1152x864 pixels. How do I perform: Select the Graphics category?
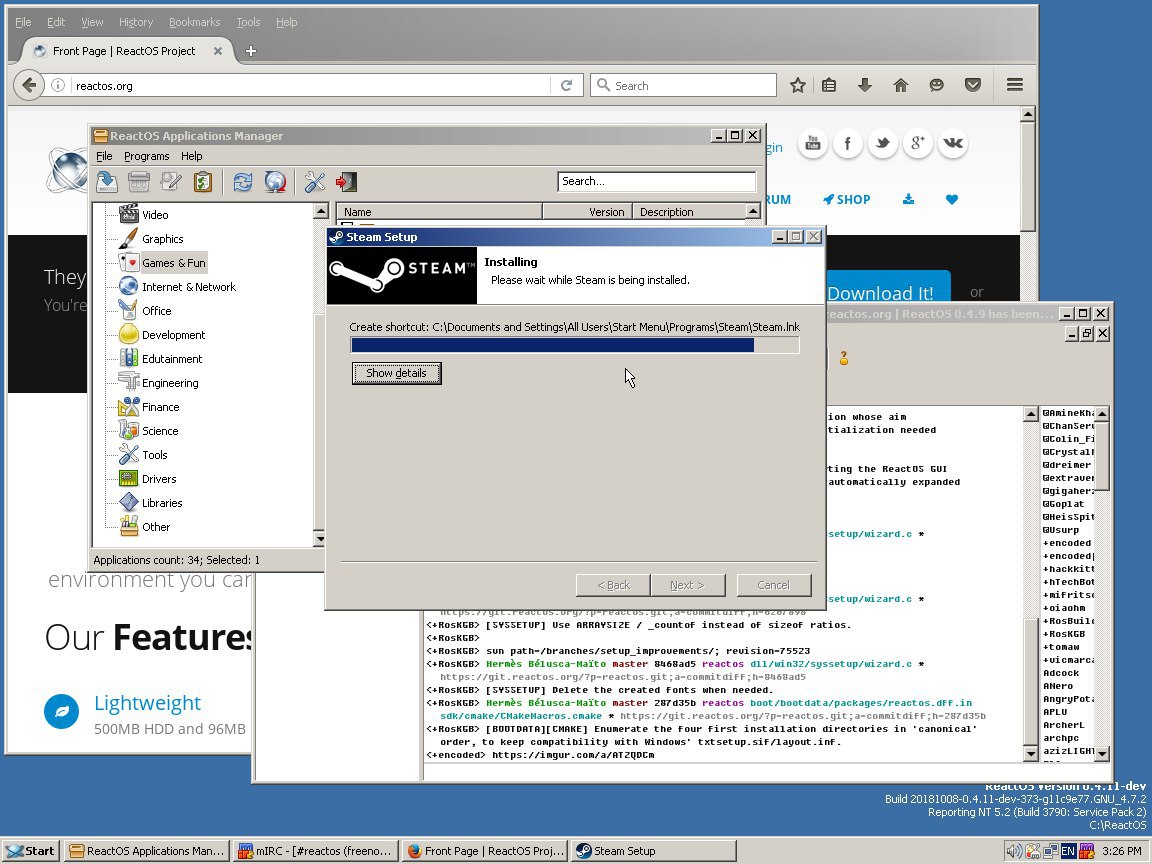pyautogui.click(x=162, y=239)
